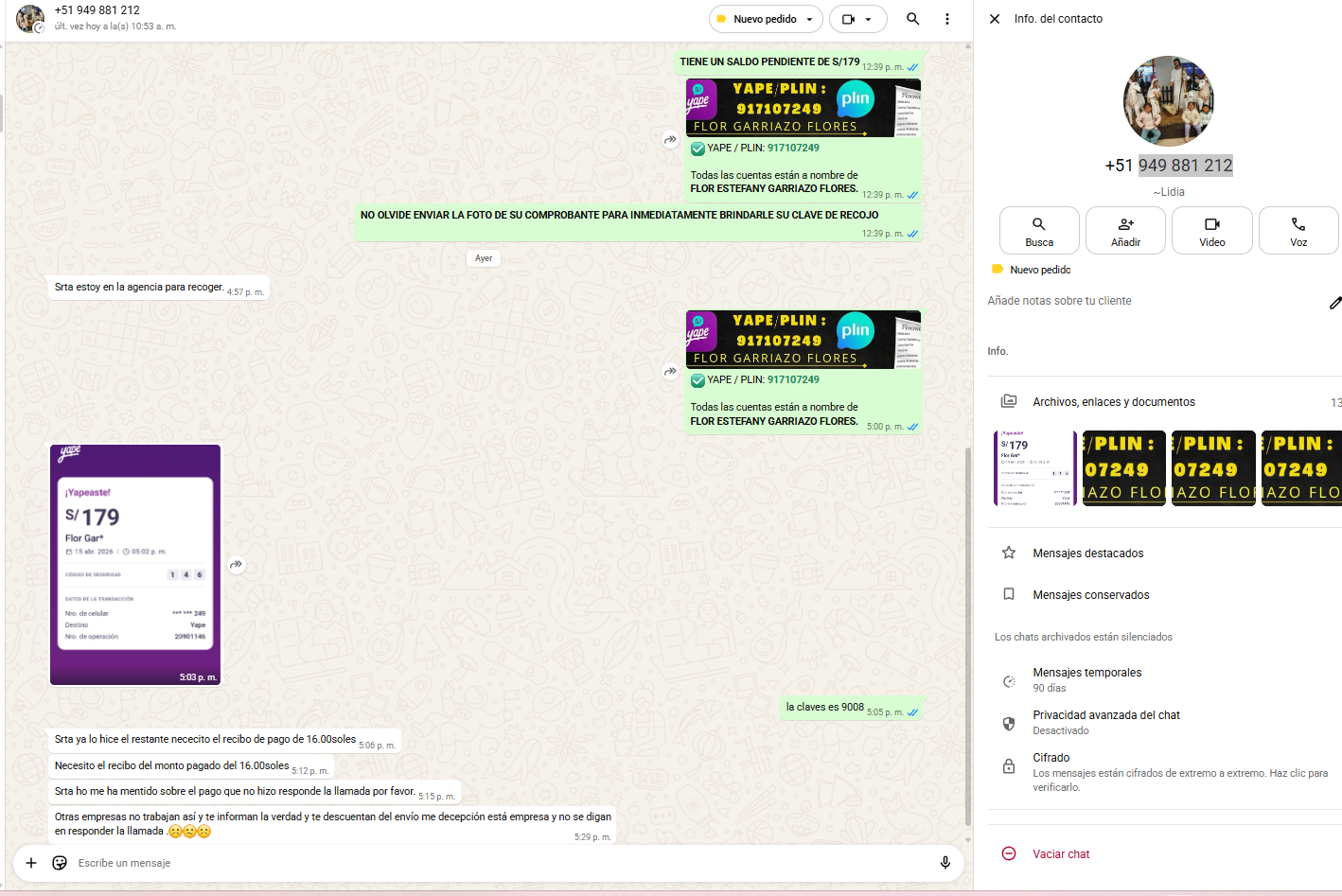Image resolution: width=1342 pixels, height=896 pixels.
Task: Close the contact info panel
Action: (x=995, y=19)
